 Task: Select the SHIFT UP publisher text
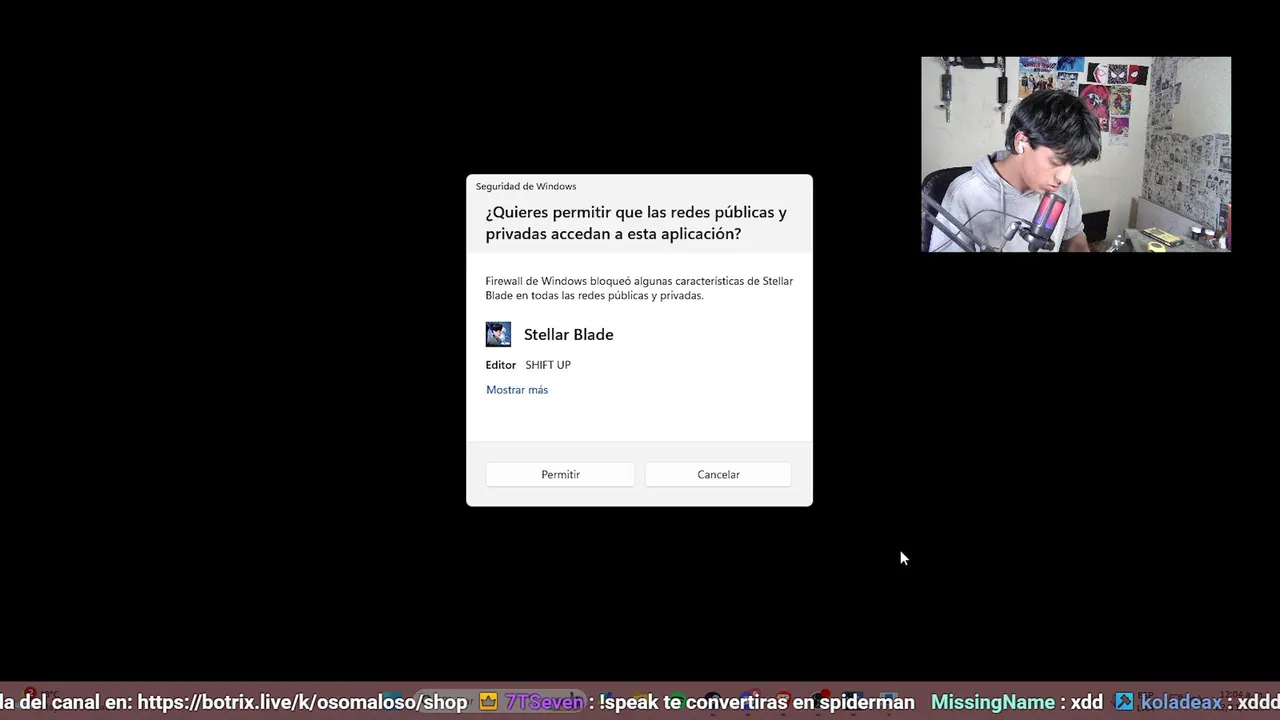tap(548, 365)
